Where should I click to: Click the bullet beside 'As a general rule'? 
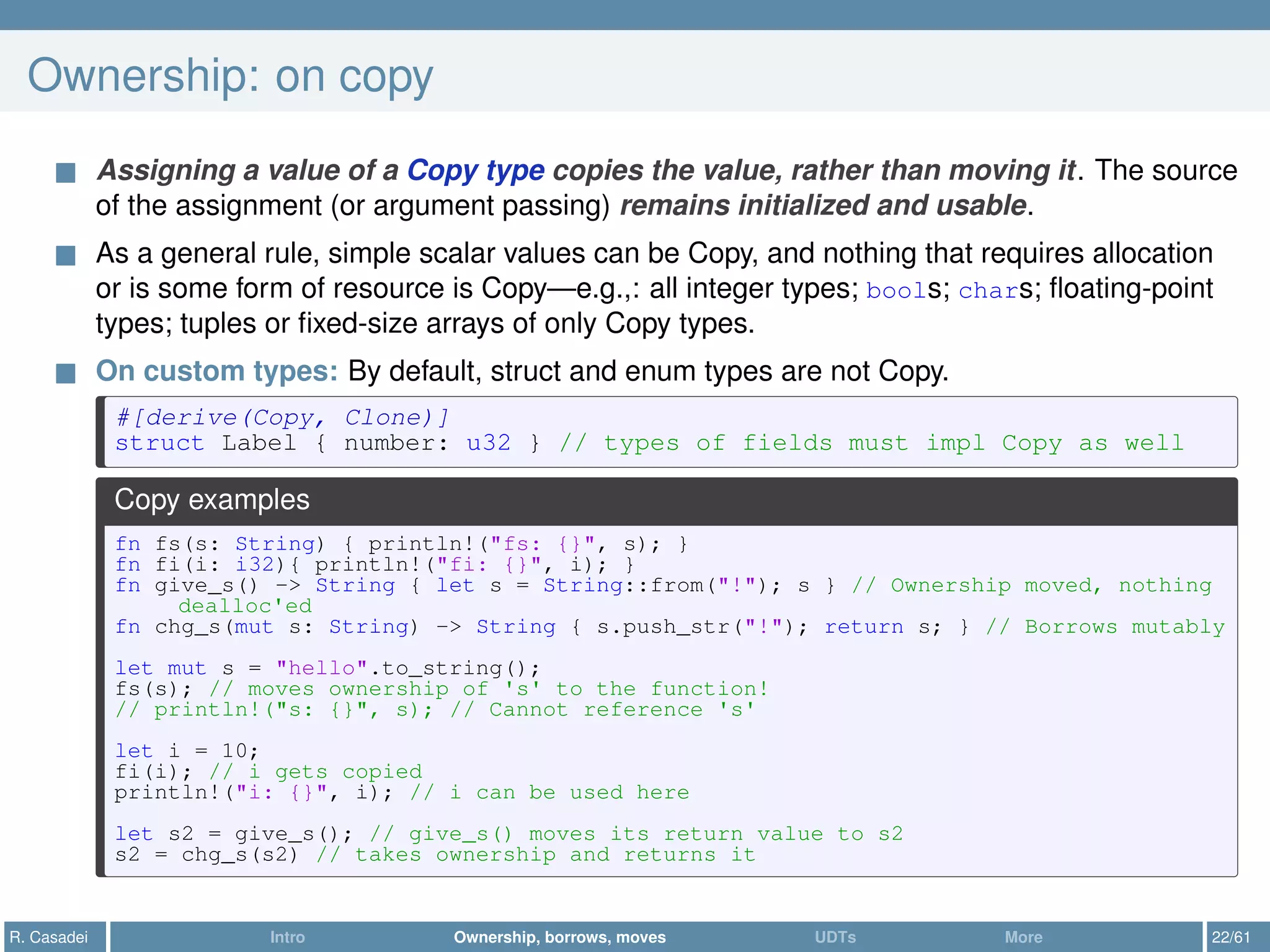[x=66, y=255]
